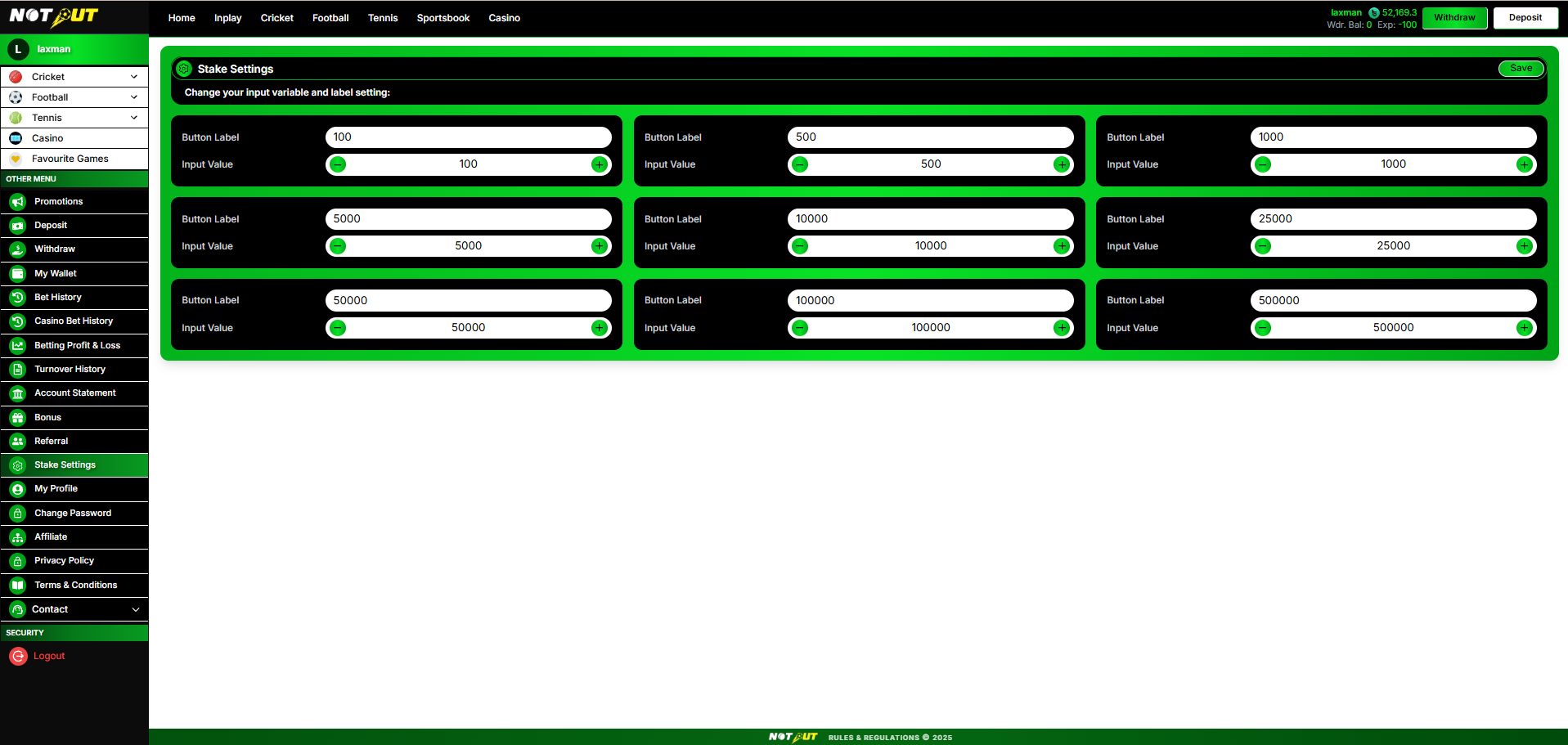The width and height of the screenshot is (1568, 745).
Task: Increase the 100000 input value with plus
Action: click(1062, 328)
